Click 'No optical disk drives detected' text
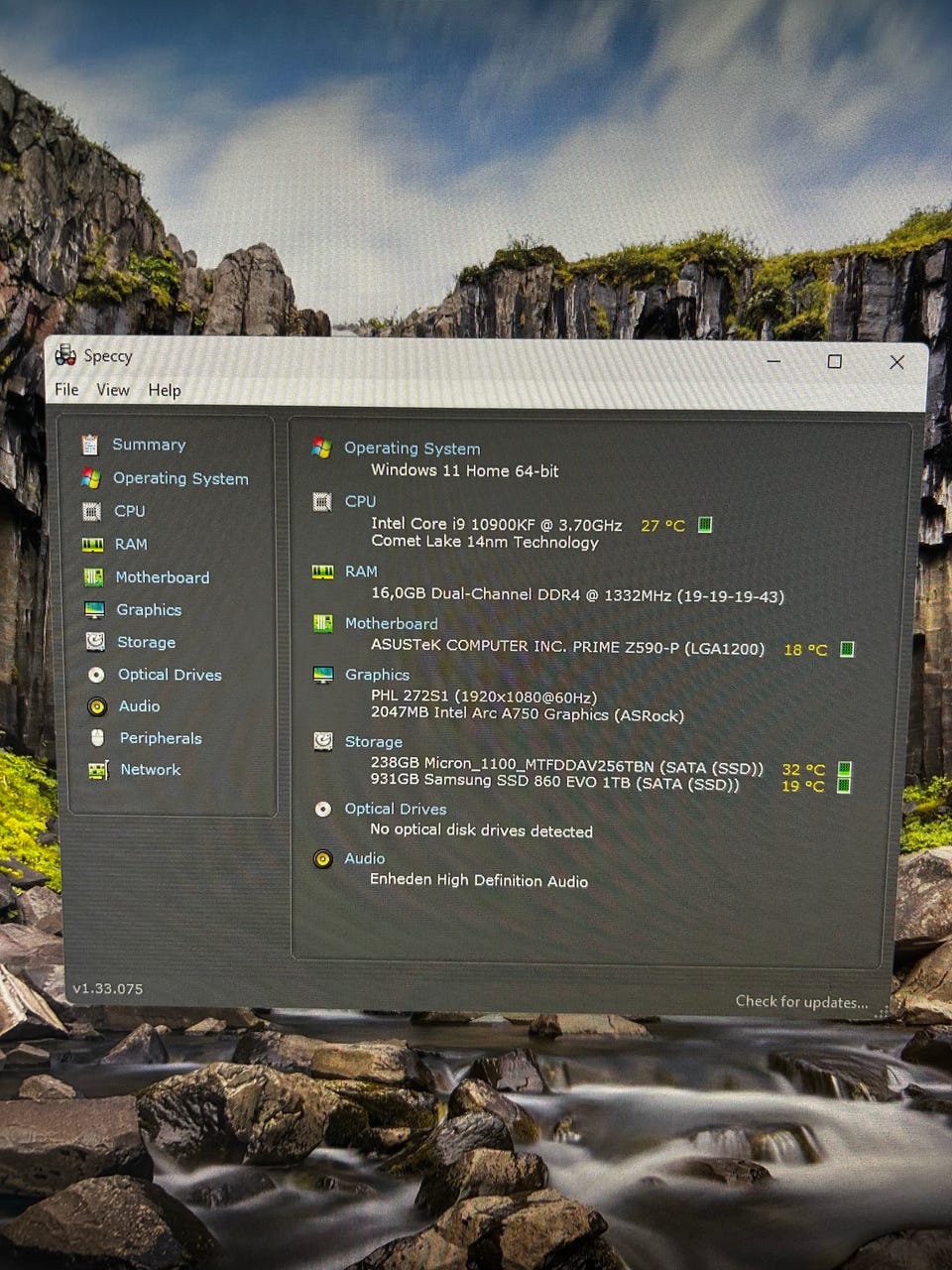The width and height of the screenshot is (952, 1270). click(481, 830)
